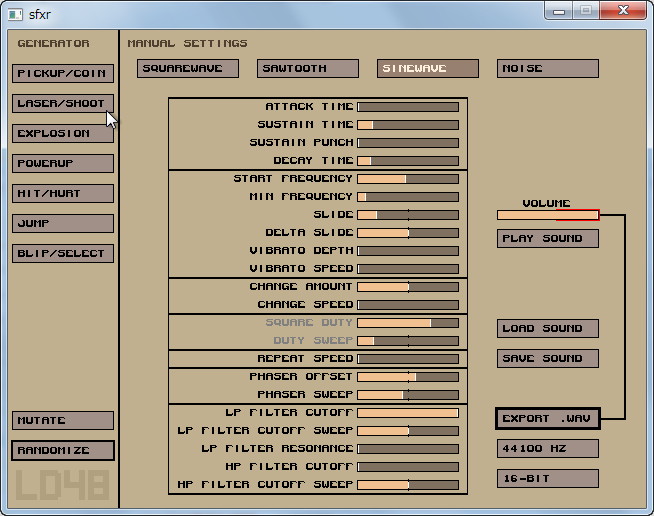The width and height of the screenshot is (654, 516).
Task: Set the Vibrato Speed slider
Action: (408, 269)
